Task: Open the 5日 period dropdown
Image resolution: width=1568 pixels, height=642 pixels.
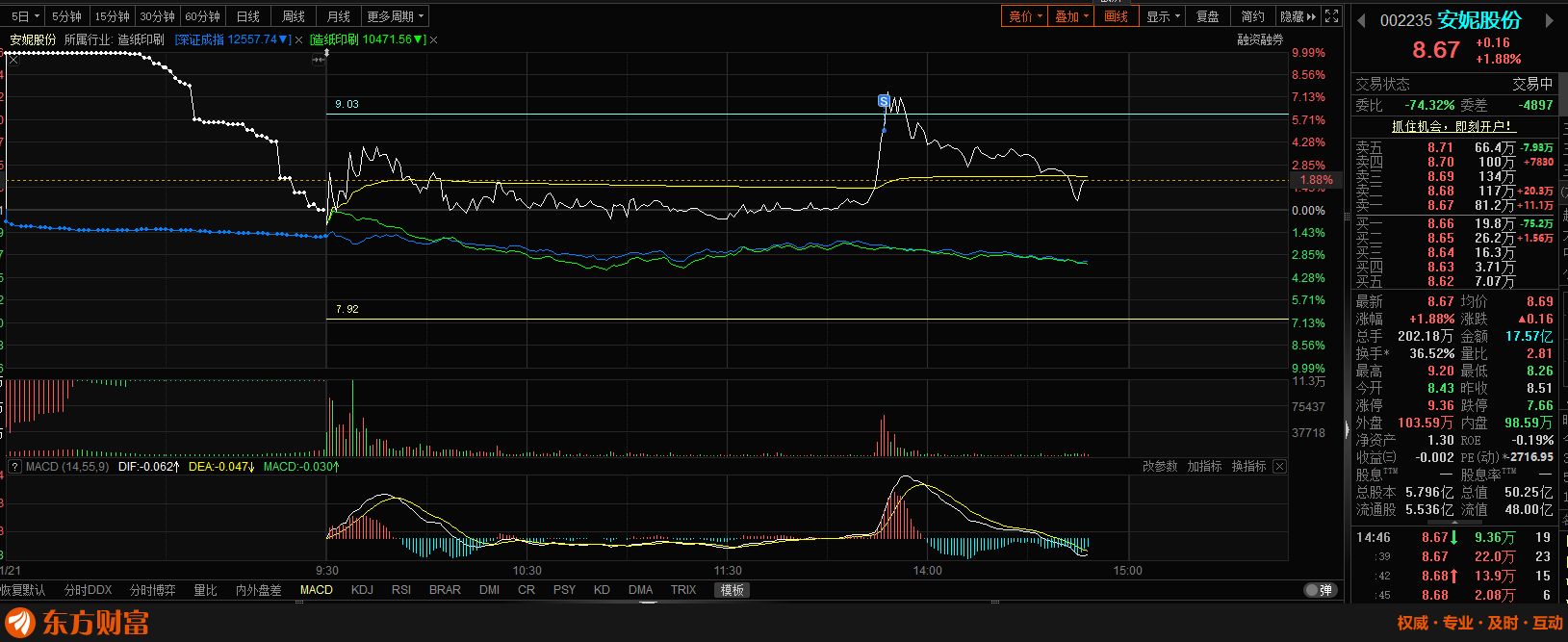Action: pyautogui.click(x=25, y=16)
